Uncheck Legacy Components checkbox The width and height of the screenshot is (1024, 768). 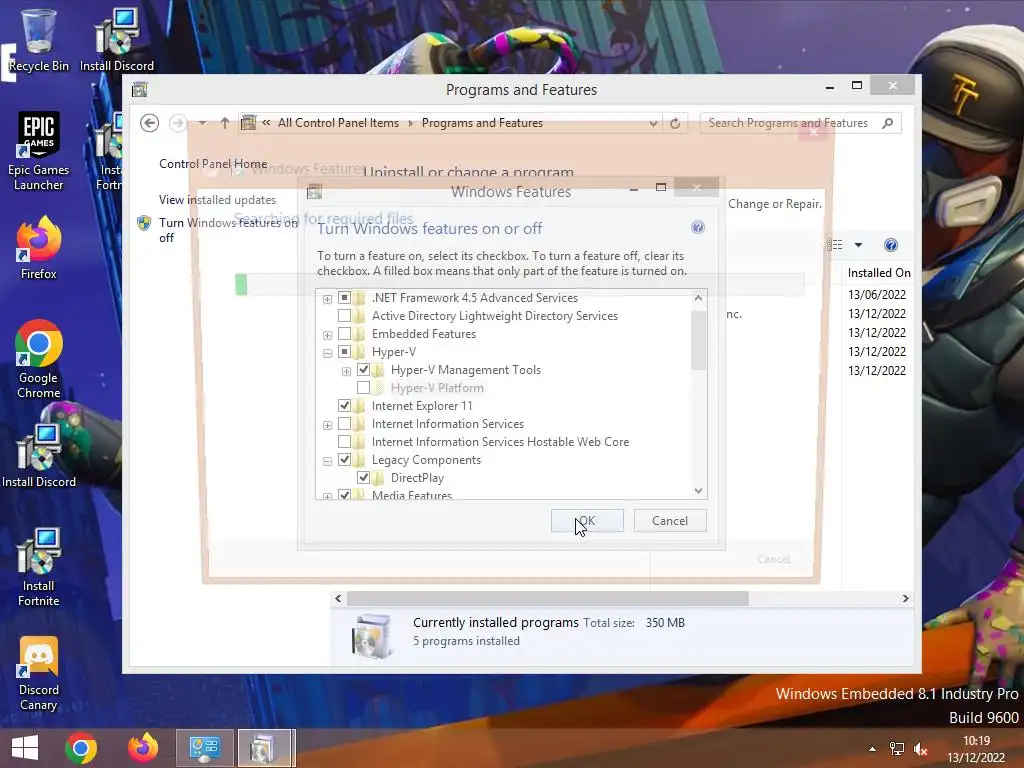tap(344, 460)
